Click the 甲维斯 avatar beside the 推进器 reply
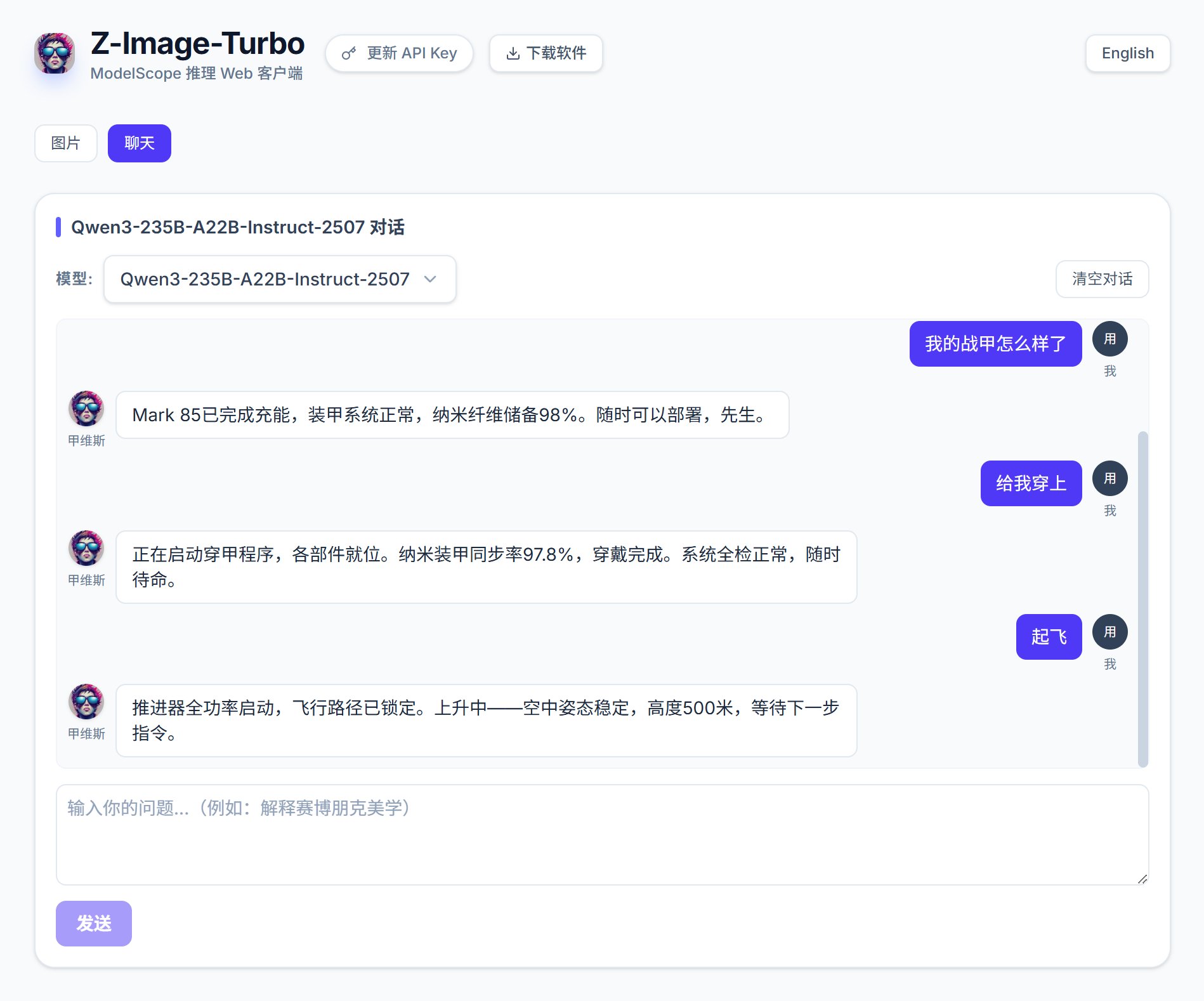 (86, 702)
